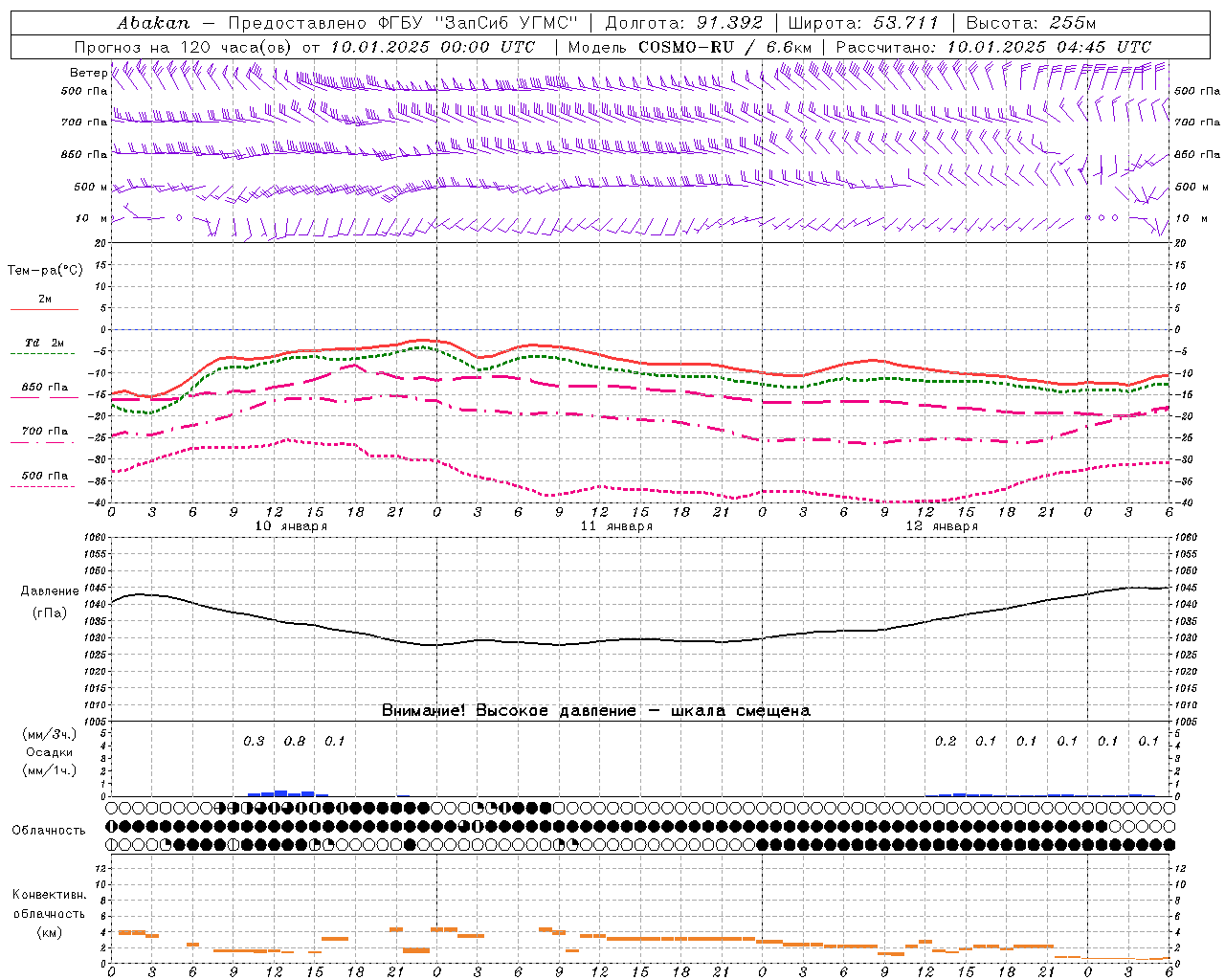Image resolution: width=1225 pixels, height=980 pixels.
Task: Click the red 2м legend line
Action: 44,310
